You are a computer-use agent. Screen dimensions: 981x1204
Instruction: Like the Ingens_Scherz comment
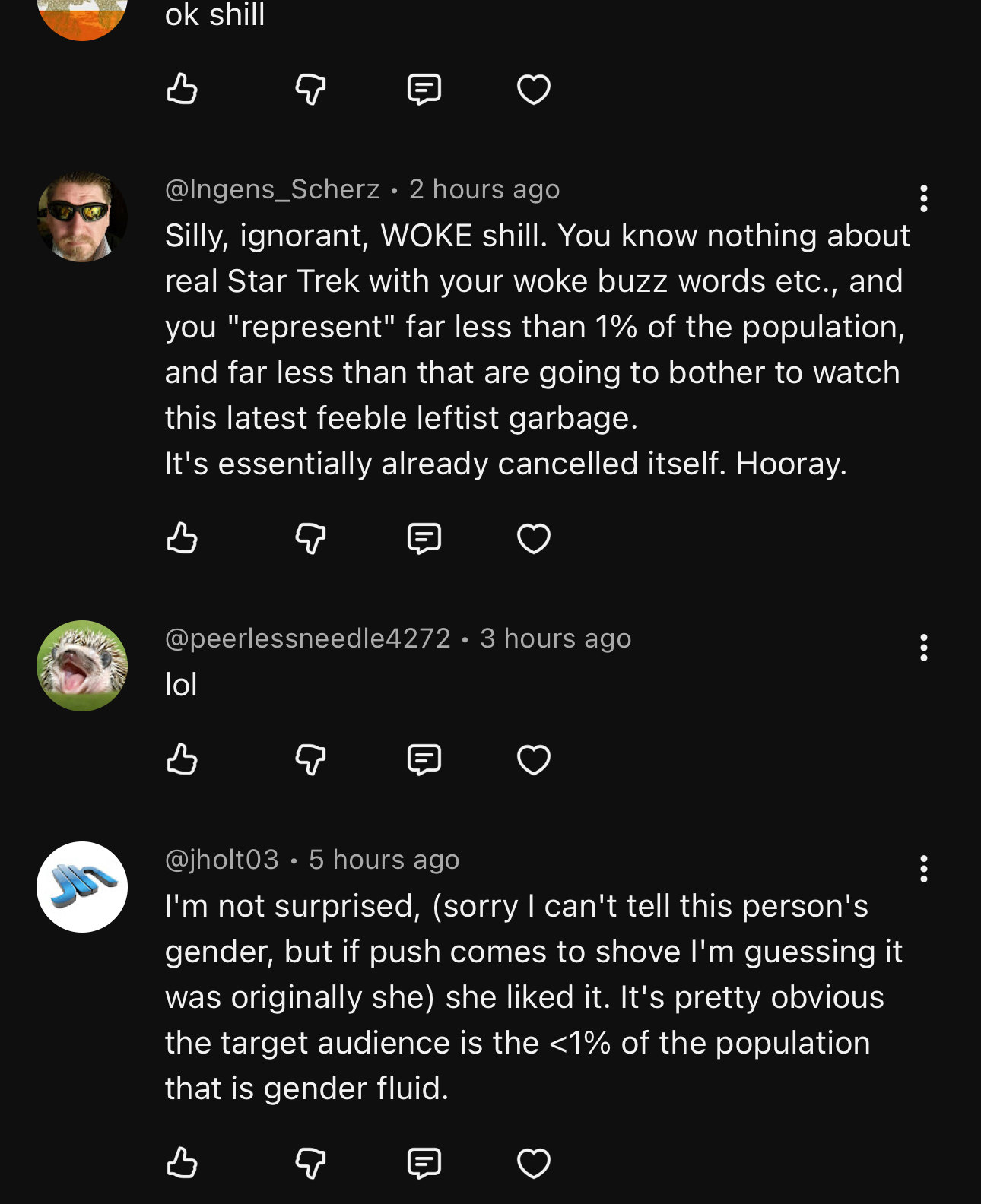tap(182, 538)
